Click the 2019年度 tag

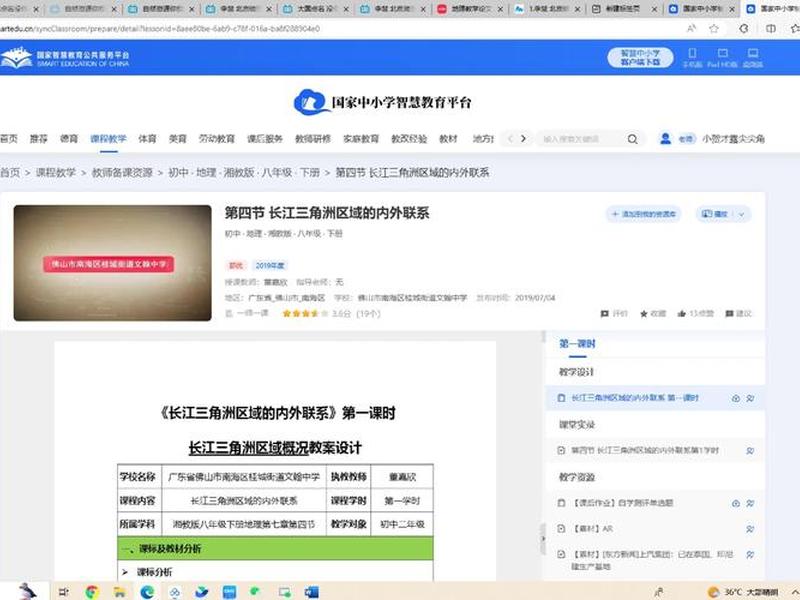point(270,265)
